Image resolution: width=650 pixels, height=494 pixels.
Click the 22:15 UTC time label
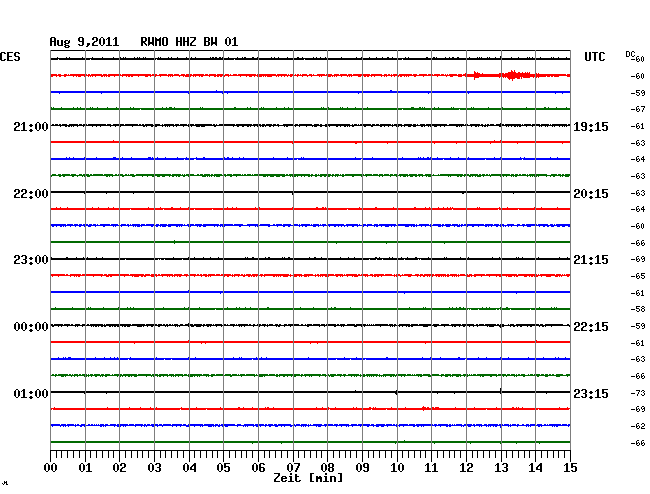[591, 327]
